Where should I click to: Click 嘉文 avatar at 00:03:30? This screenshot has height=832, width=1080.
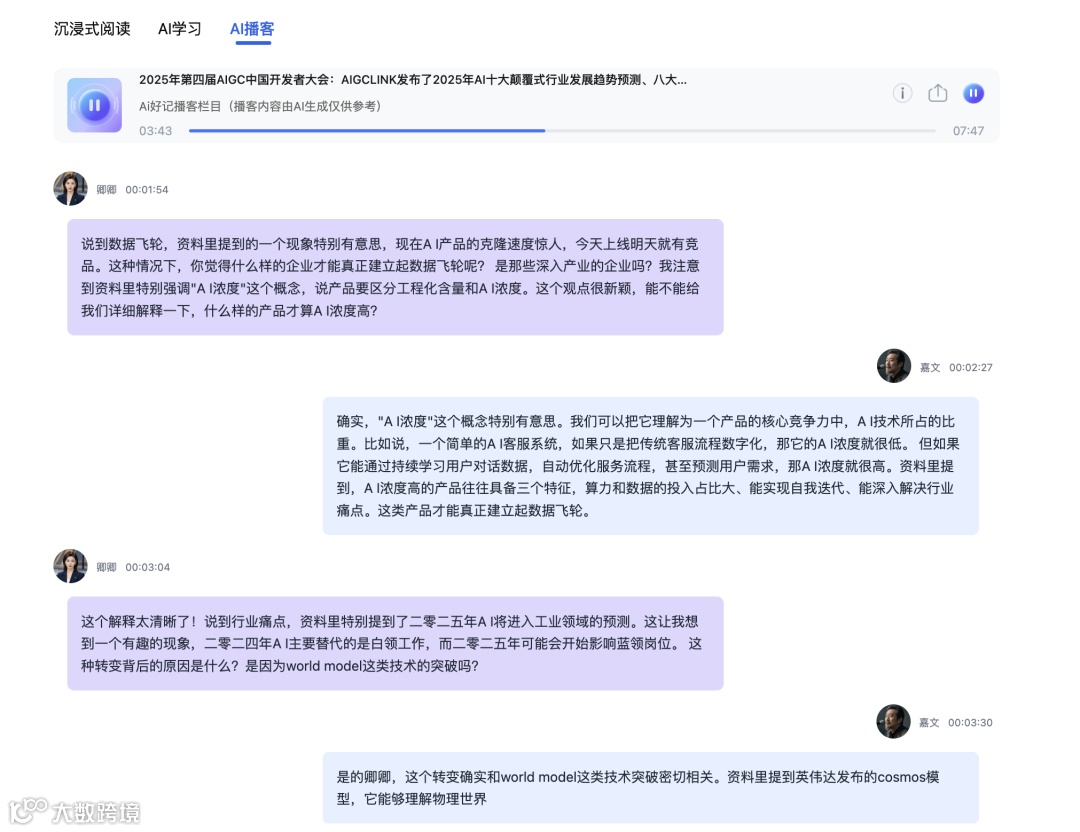893,721
